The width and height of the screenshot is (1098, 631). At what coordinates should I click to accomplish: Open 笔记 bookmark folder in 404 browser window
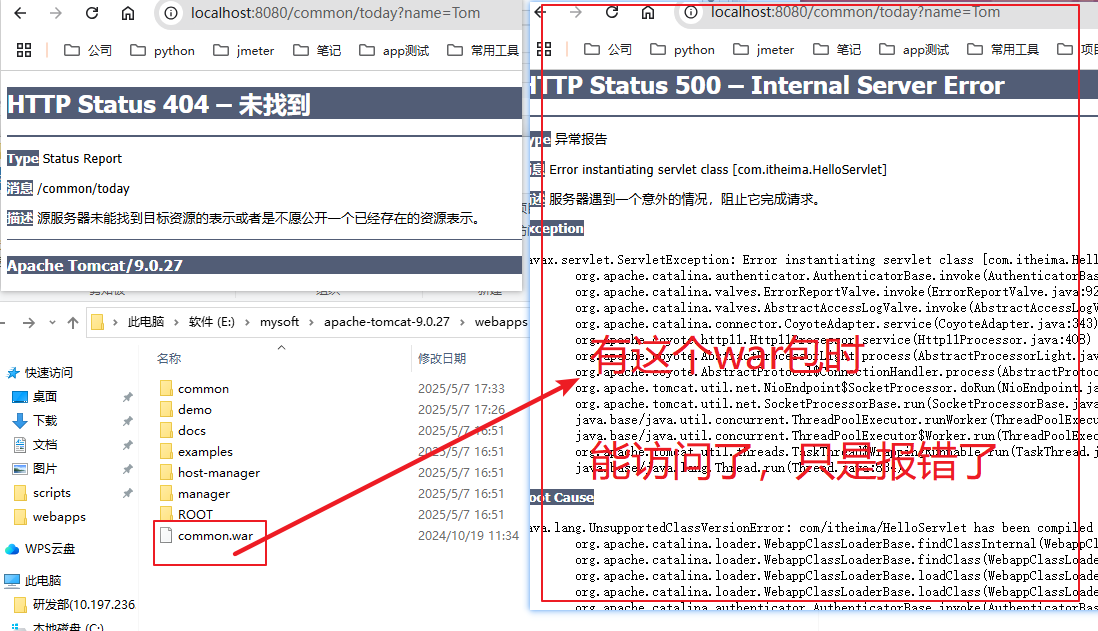click(317, 50)
